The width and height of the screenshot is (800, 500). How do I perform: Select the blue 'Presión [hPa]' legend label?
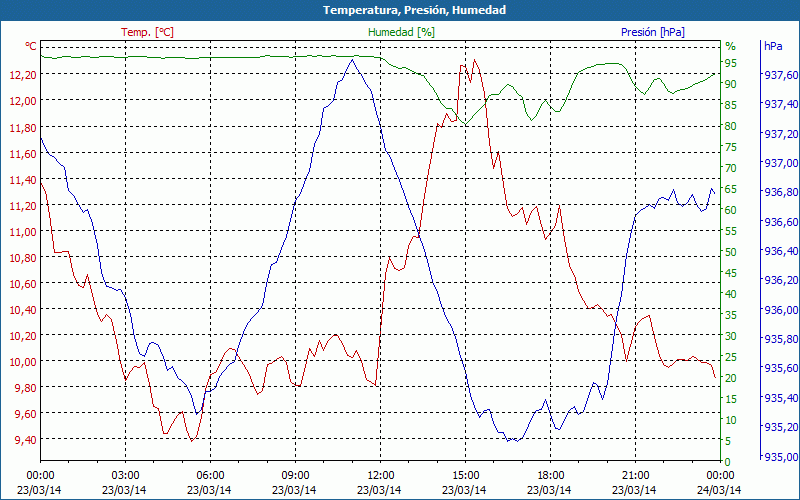point(653,32)
